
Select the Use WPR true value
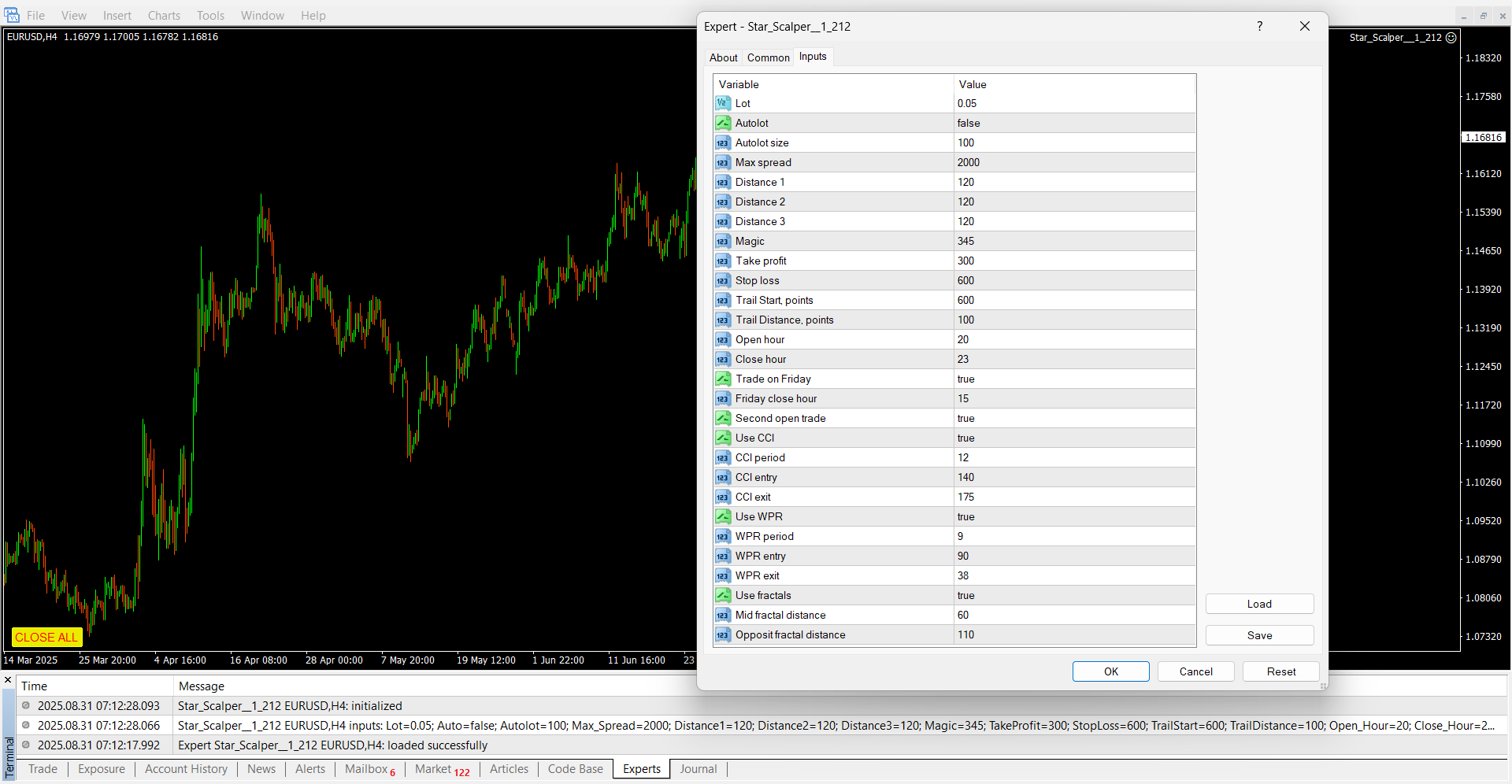[x=965, y=516]
